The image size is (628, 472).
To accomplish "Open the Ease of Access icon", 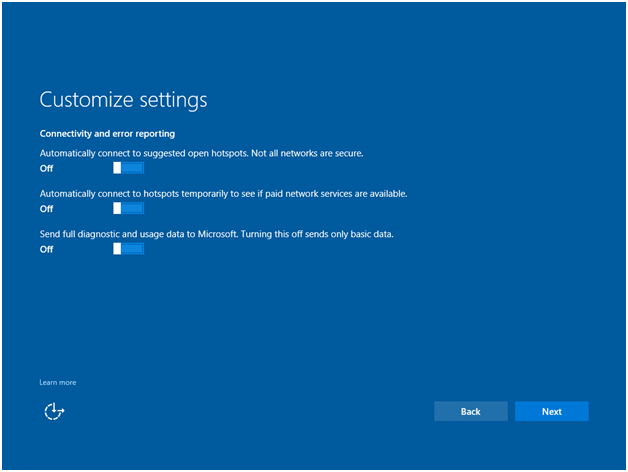I will coord(54,411).
